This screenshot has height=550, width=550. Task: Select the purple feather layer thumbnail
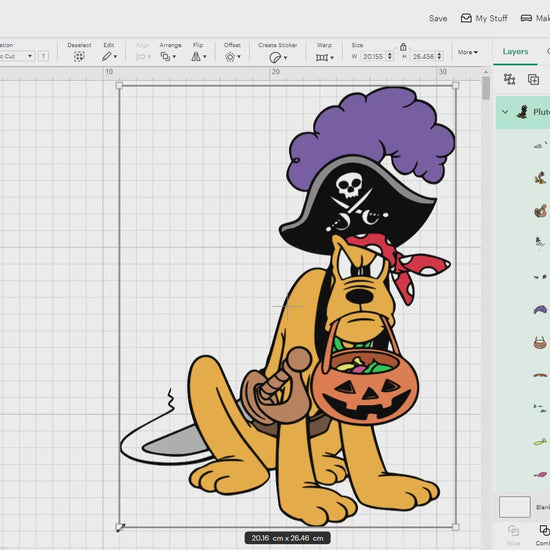click(540, 310)
